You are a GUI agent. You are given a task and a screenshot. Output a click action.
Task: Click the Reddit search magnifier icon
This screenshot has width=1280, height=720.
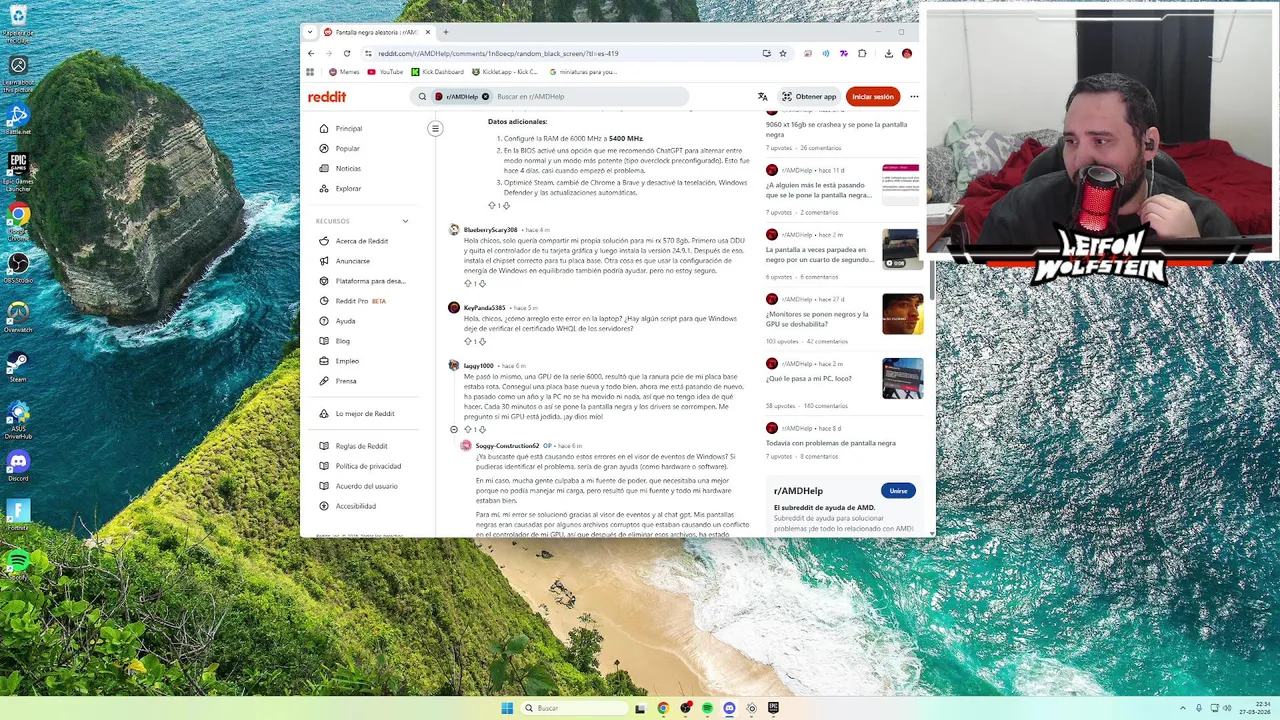coord(422,97)
